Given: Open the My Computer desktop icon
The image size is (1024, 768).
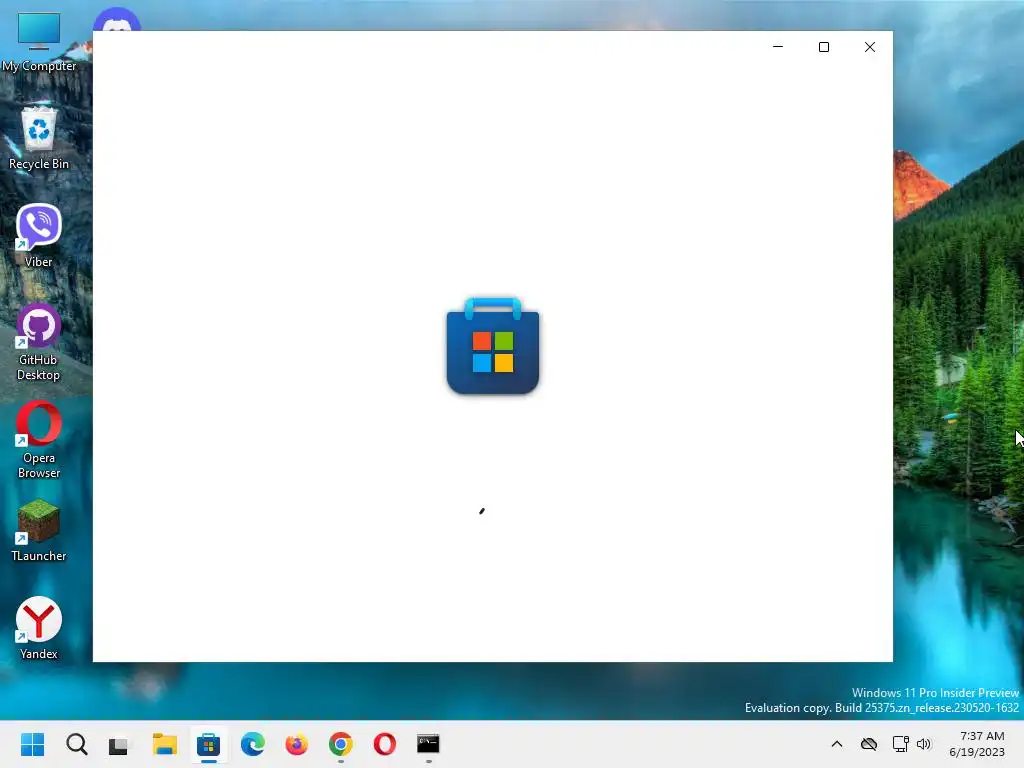Looking at the screenshot, I should pos(39,40).
